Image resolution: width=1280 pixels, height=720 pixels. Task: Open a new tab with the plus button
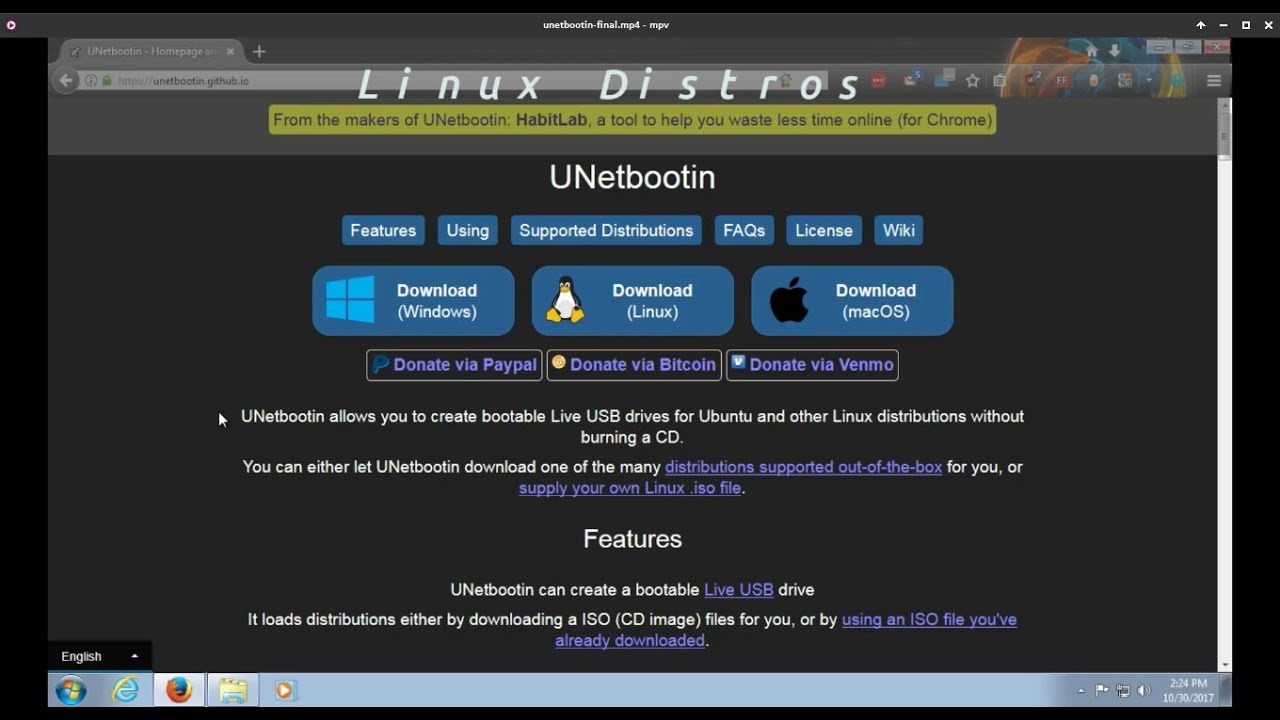pyautogui.click(x=259, y=51)
